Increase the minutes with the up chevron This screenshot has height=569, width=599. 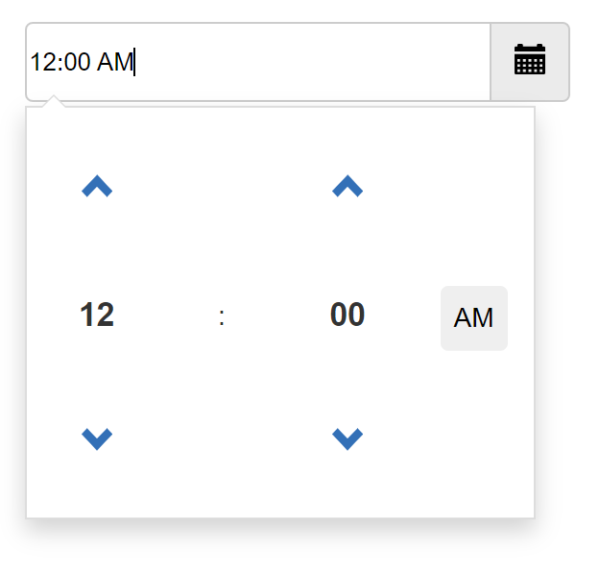tap(347, 186)
